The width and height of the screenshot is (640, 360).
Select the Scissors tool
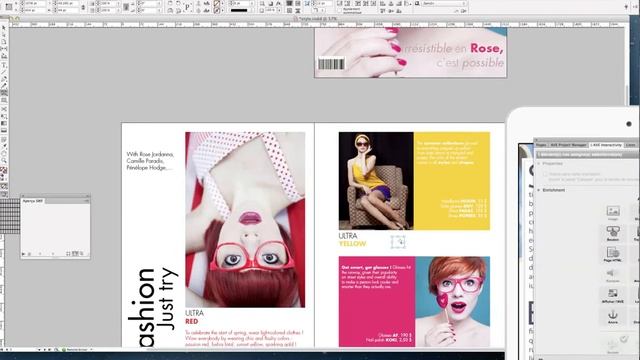[4, 109]
